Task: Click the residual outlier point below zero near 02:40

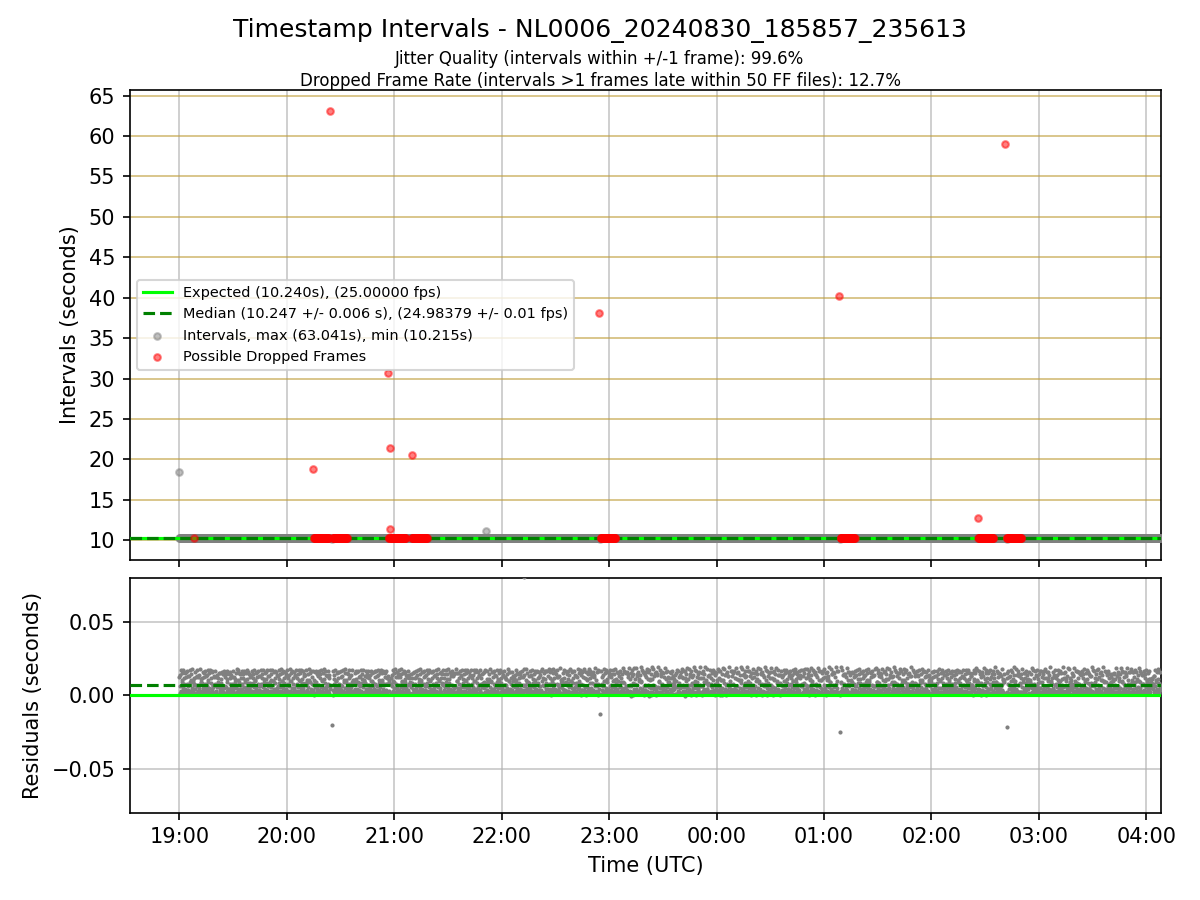Action: (1007, 727)
